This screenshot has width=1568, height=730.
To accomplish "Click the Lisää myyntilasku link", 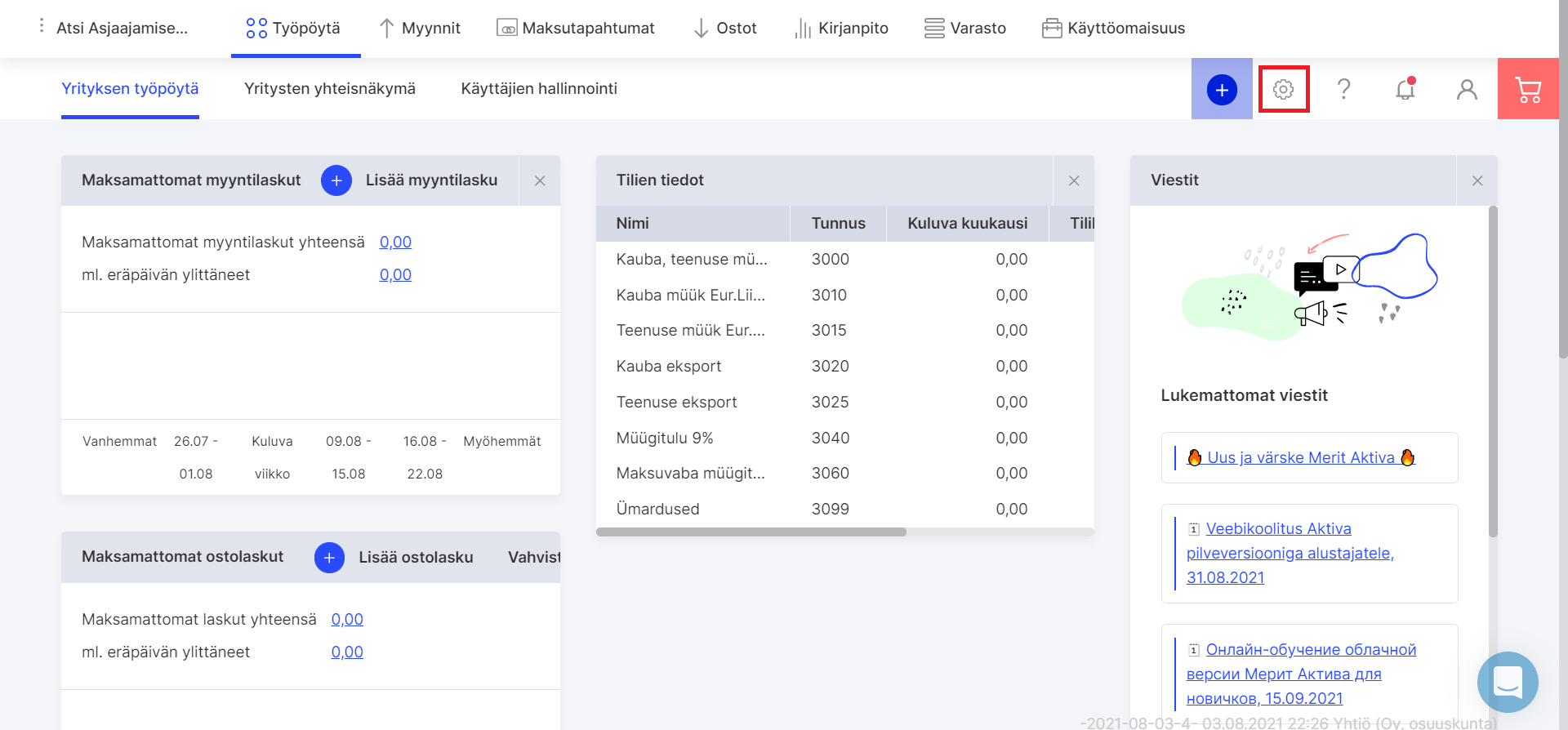I will click(x=431, y=180).
